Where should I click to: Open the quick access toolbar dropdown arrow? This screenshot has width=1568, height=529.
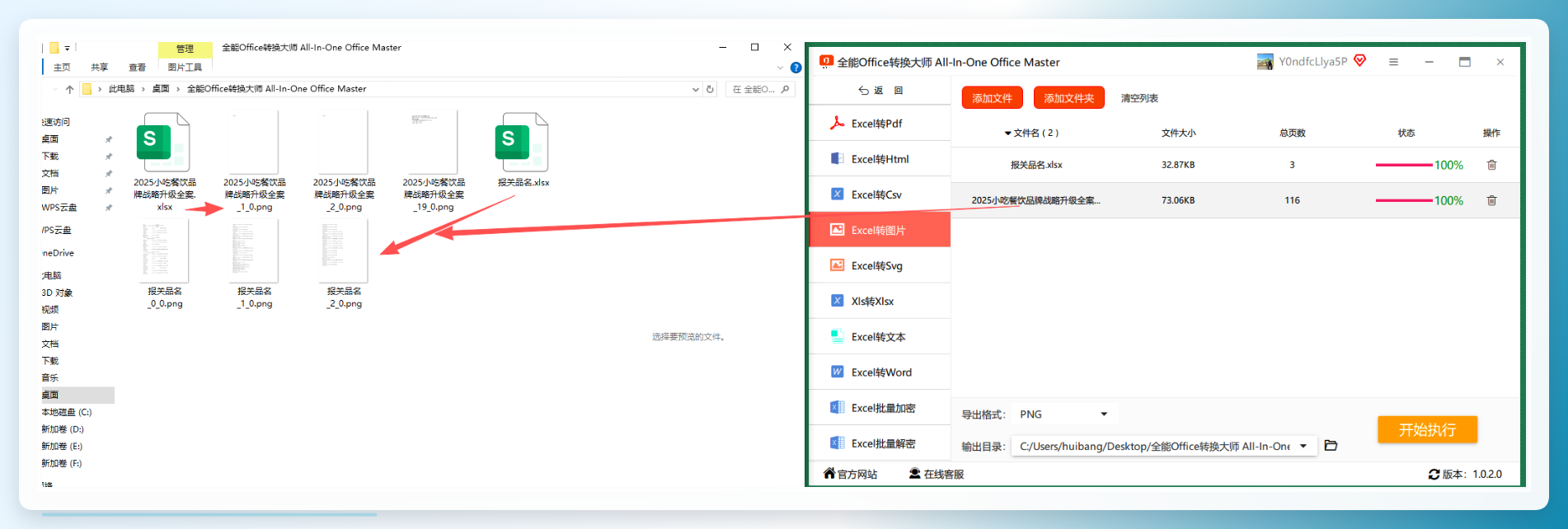point(68,49)
